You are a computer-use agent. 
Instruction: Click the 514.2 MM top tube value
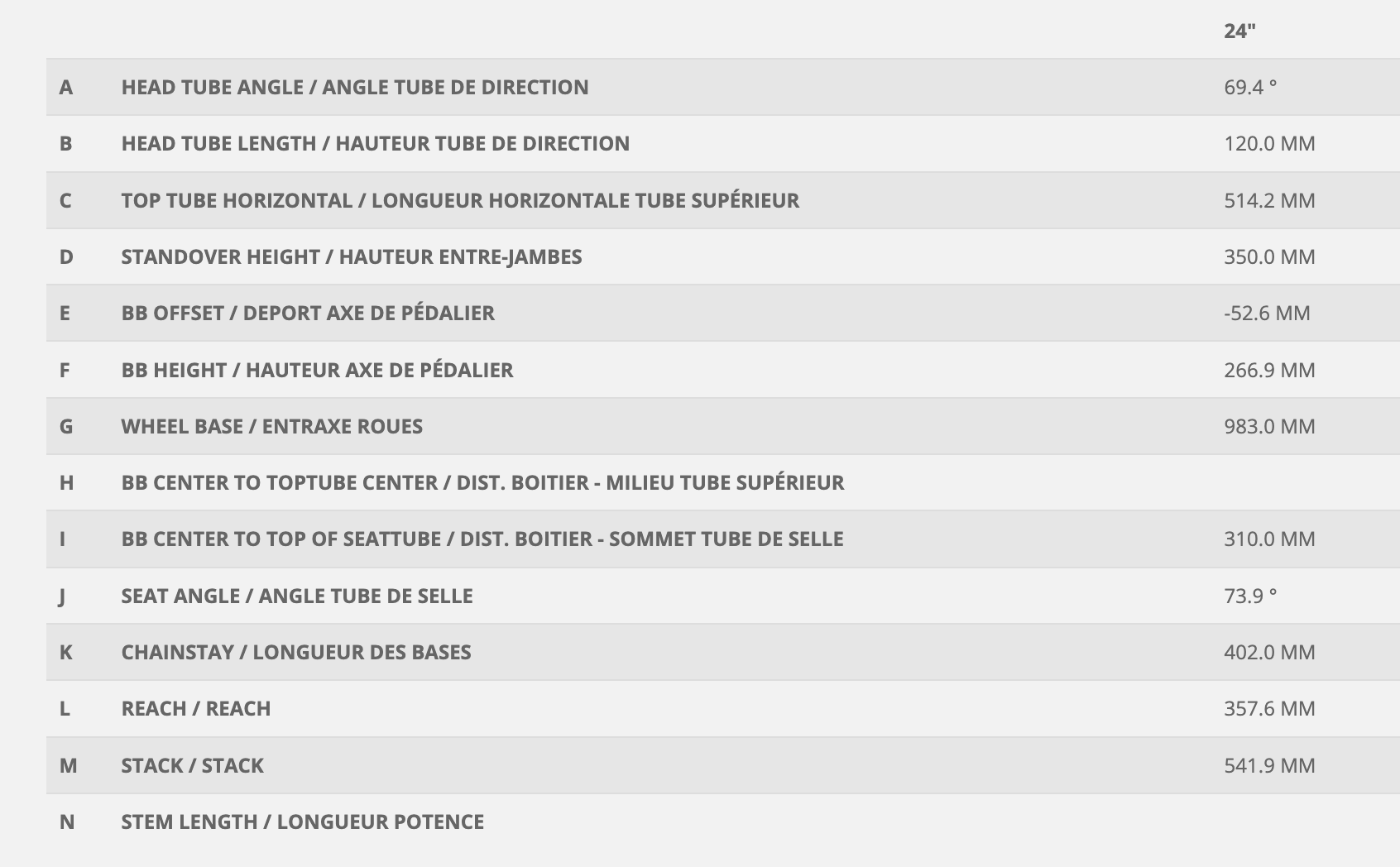tap(1269, 201)
